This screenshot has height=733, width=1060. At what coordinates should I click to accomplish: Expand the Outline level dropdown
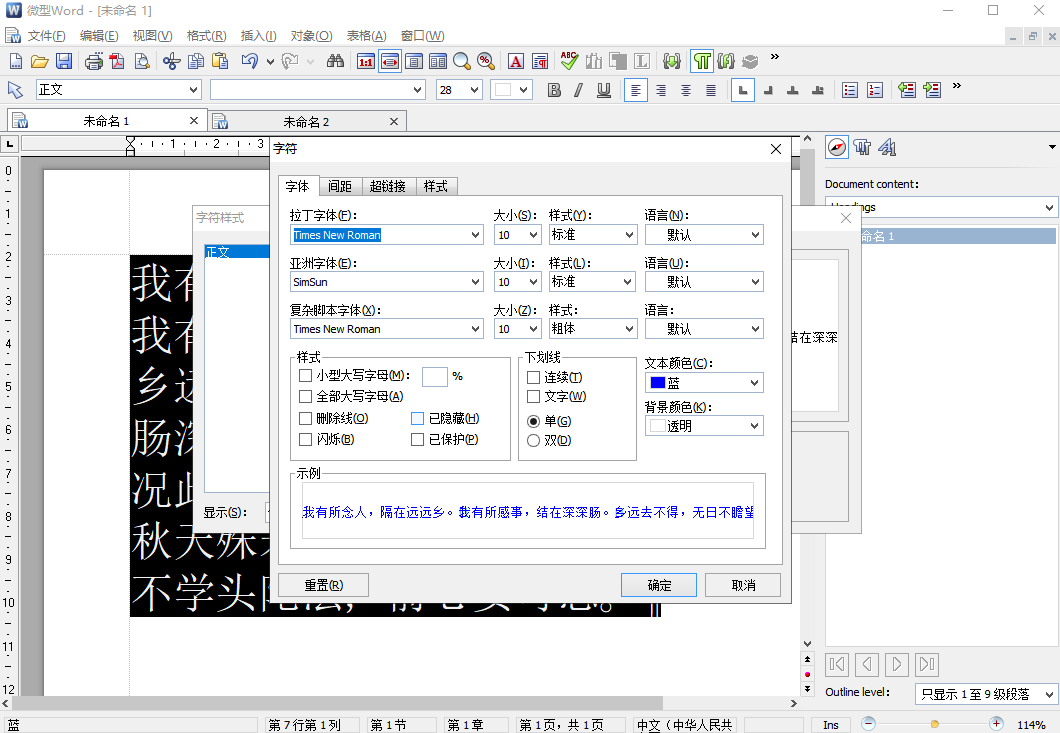click(x=1049, y=694)
